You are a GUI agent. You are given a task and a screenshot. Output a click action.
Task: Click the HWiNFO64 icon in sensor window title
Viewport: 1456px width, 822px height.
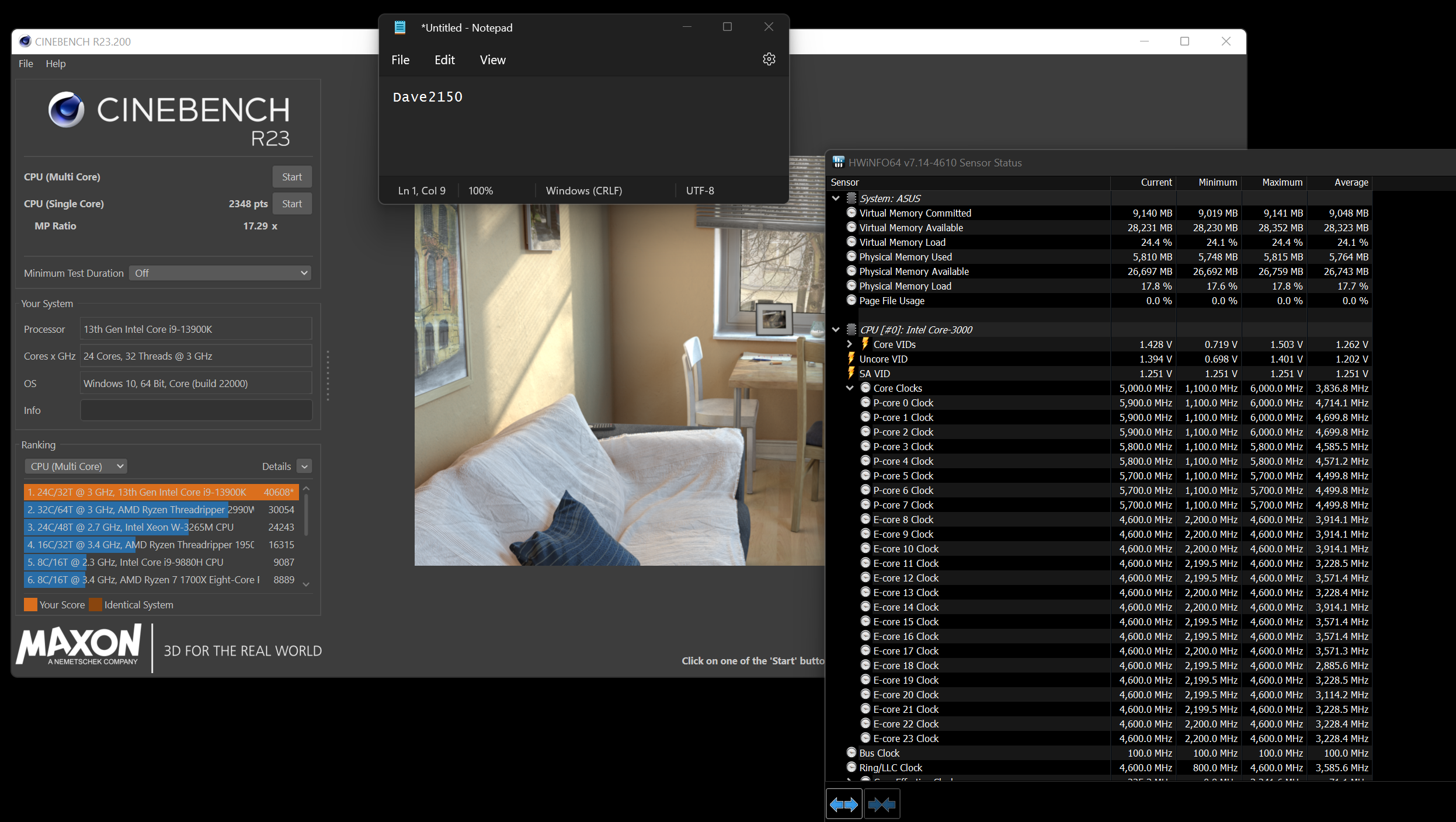pyautogui.click(x=838, y=162)
